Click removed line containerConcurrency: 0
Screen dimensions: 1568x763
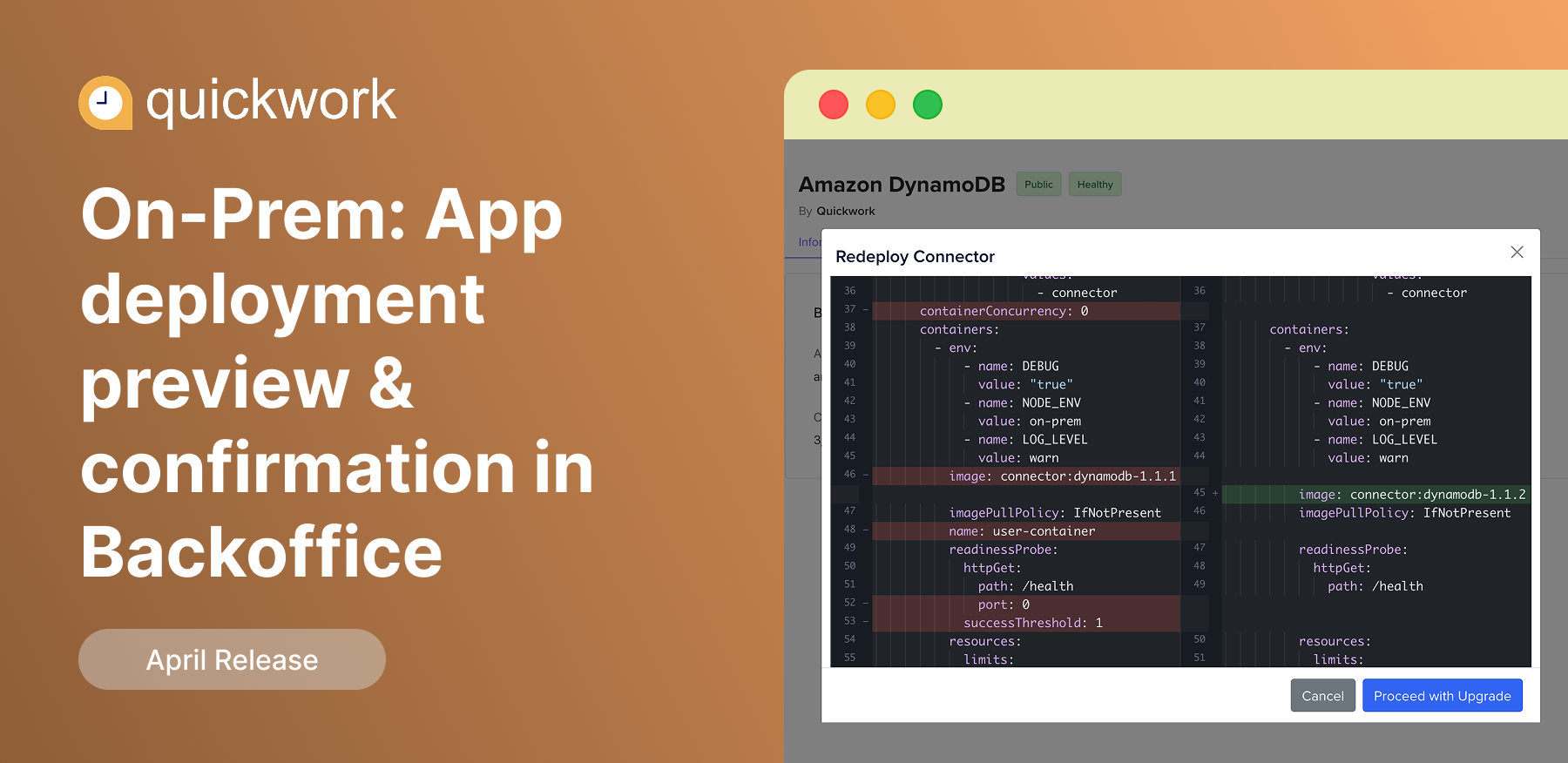coord(1026,311)
